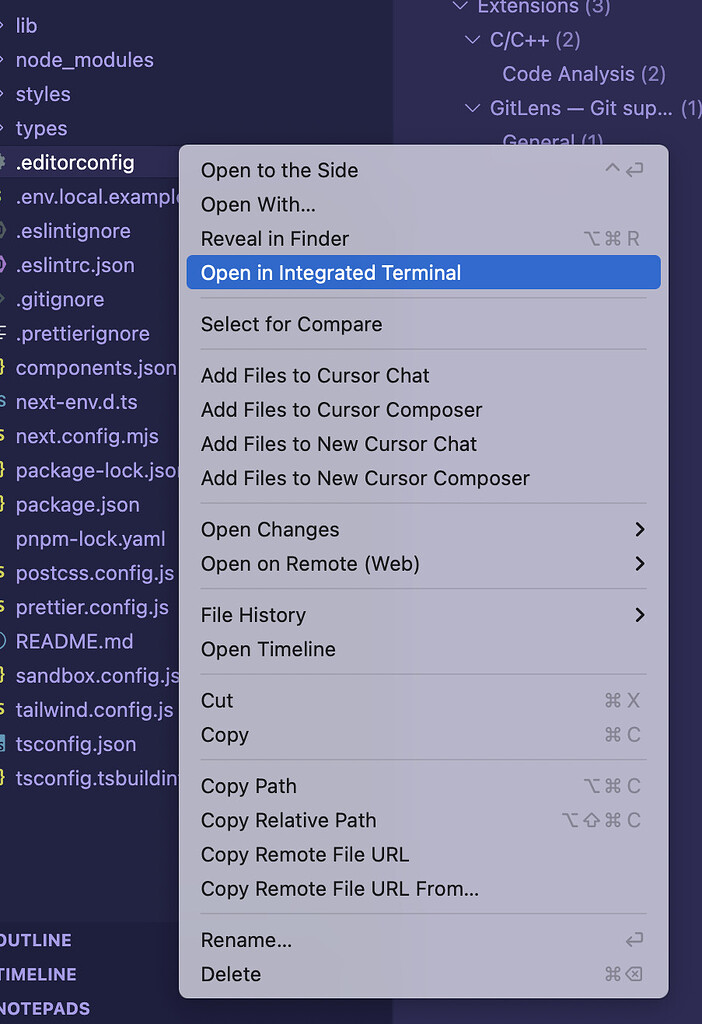Collapse the C/C++ (2) extension group
This screenshot has width=702, height=1024.
[471, 41]
